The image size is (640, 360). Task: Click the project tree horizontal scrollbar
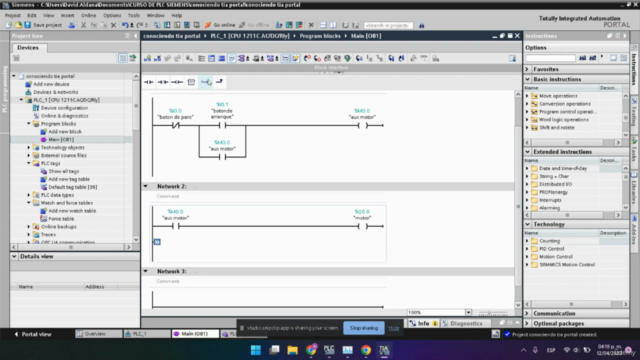tap(71, 247)
